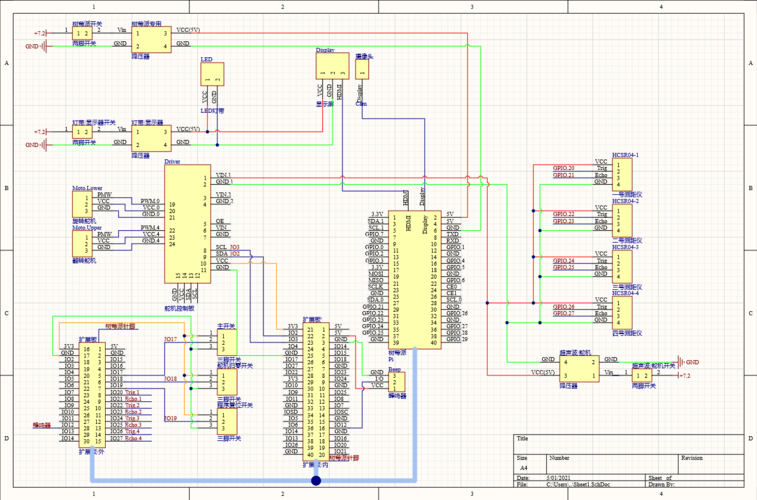
Task: Click the Revision field in title block
Action: pyautogui.click(x=711, y=464)
